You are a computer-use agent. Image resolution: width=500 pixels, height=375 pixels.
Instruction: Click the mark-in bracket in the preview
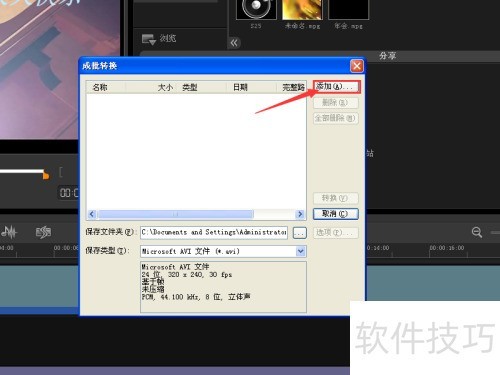tap(61, 172)
